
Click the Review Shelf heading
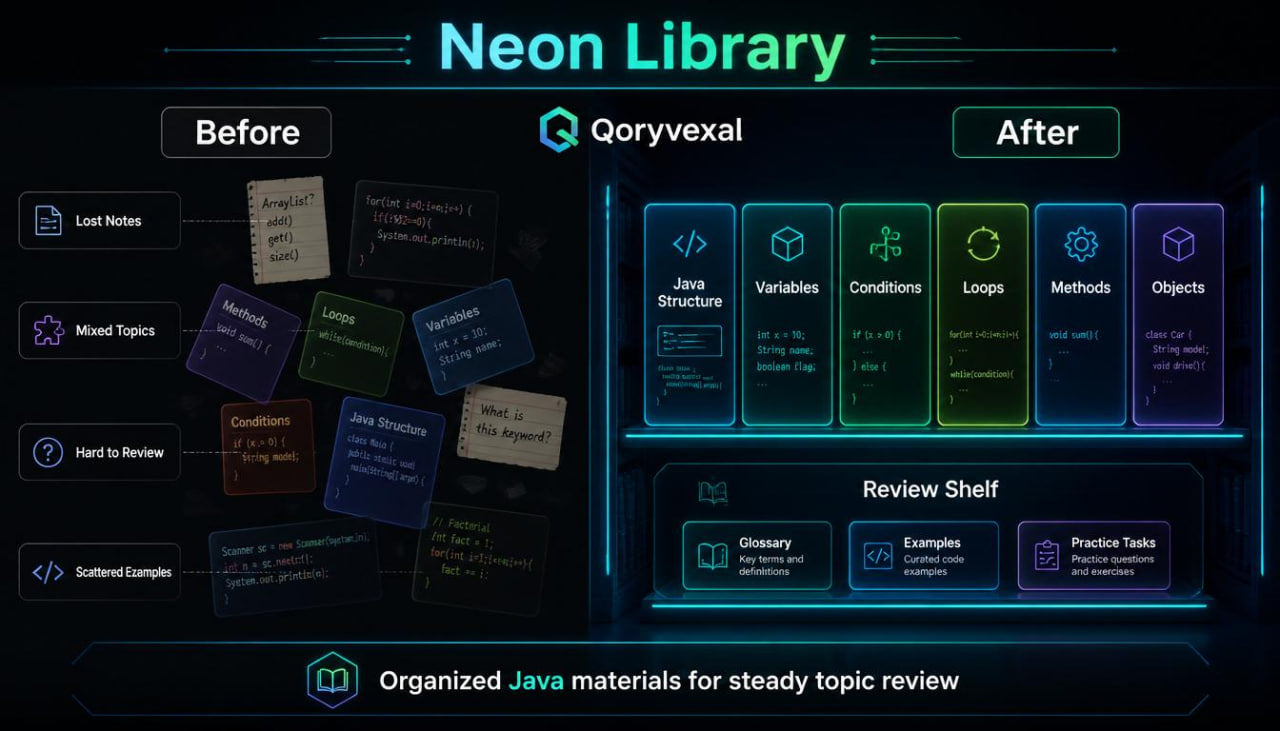930,489
